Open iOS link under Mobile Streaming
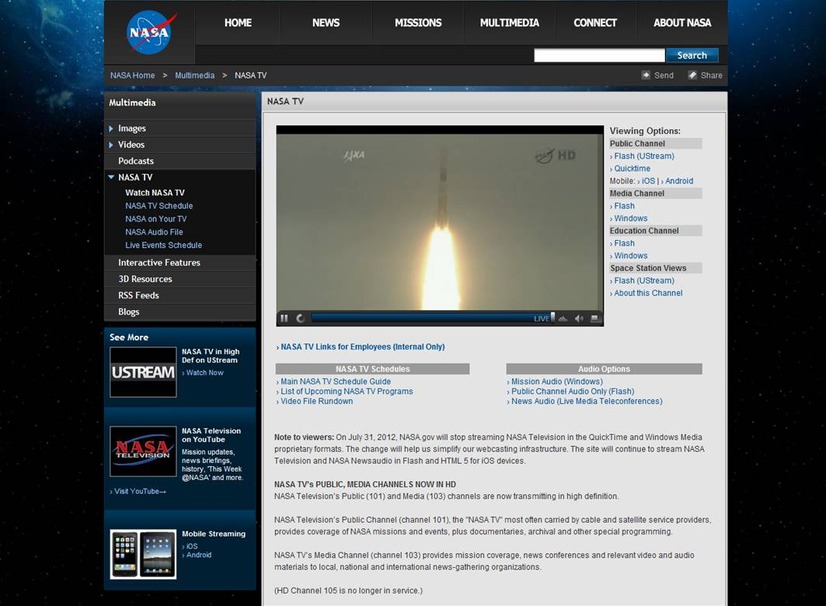Image resolution: width=826 pixels, height=606 pixels. [x=192, y=546]
